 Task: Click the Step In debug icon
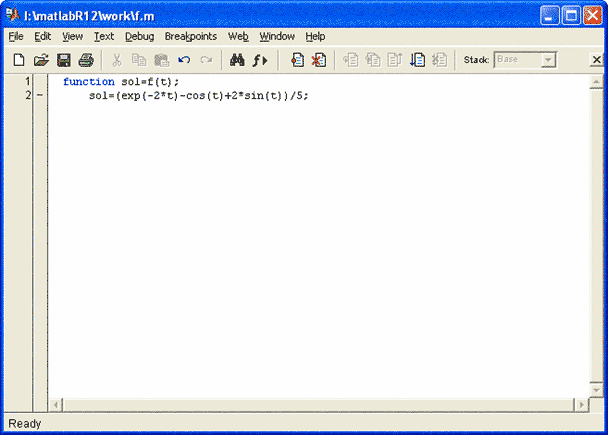[373, 60]
